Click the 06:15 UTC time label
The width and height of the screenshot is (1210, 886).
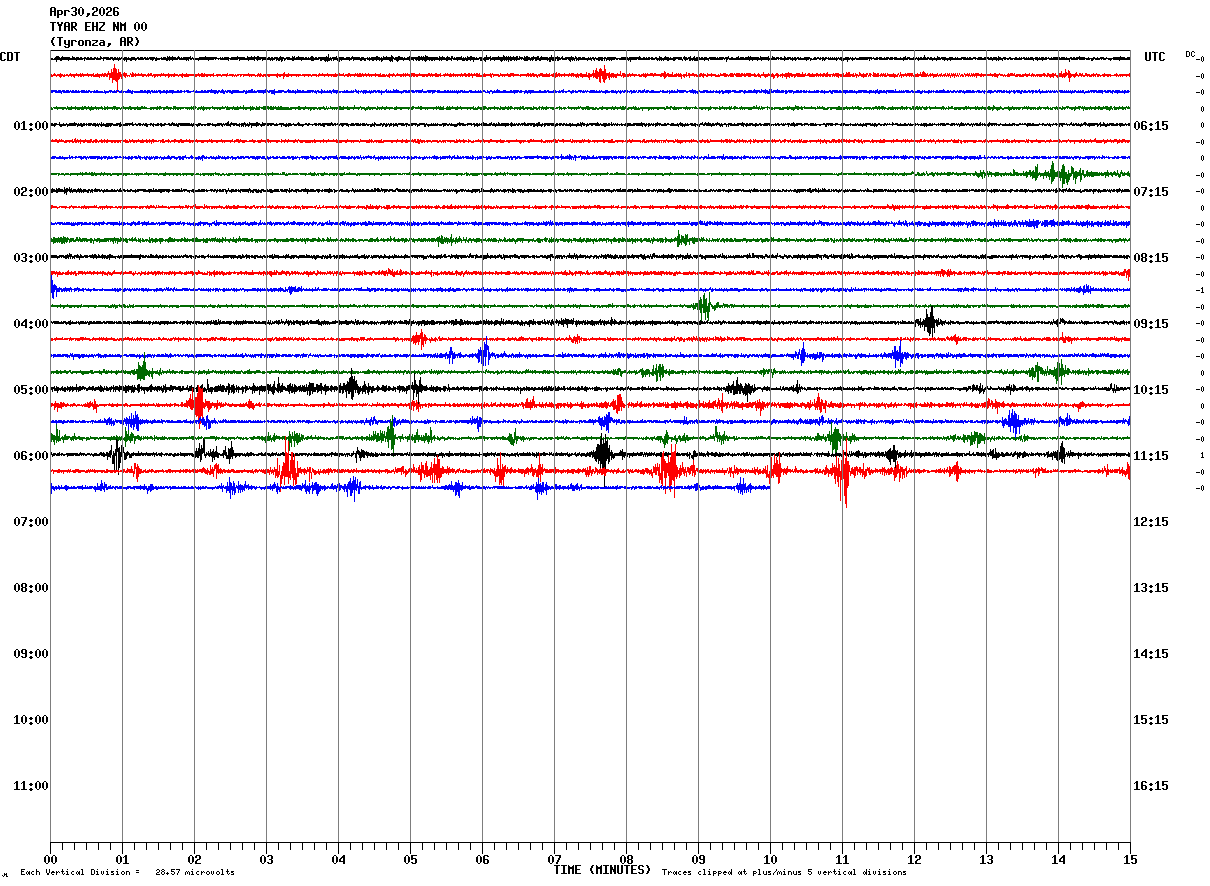(x=1152, y=126)
